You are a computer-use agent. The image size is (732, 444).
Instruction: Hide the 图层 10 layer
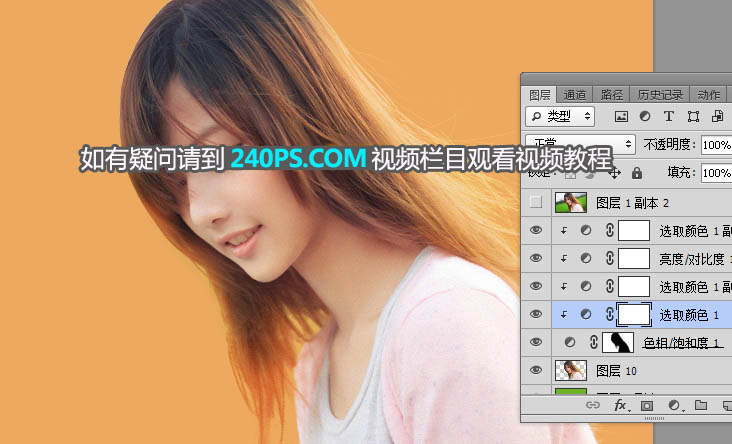[536, 370]
